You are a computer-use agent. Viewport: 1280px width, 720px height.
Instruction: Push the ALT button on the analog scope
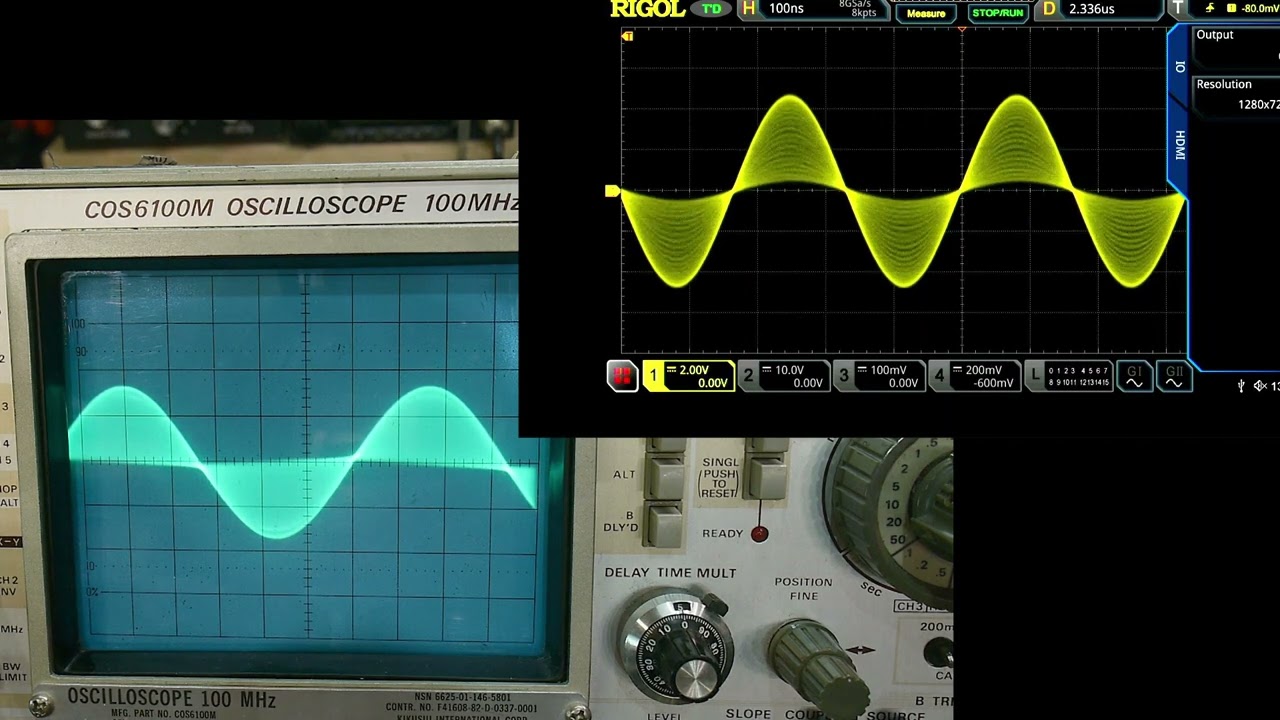666,478
